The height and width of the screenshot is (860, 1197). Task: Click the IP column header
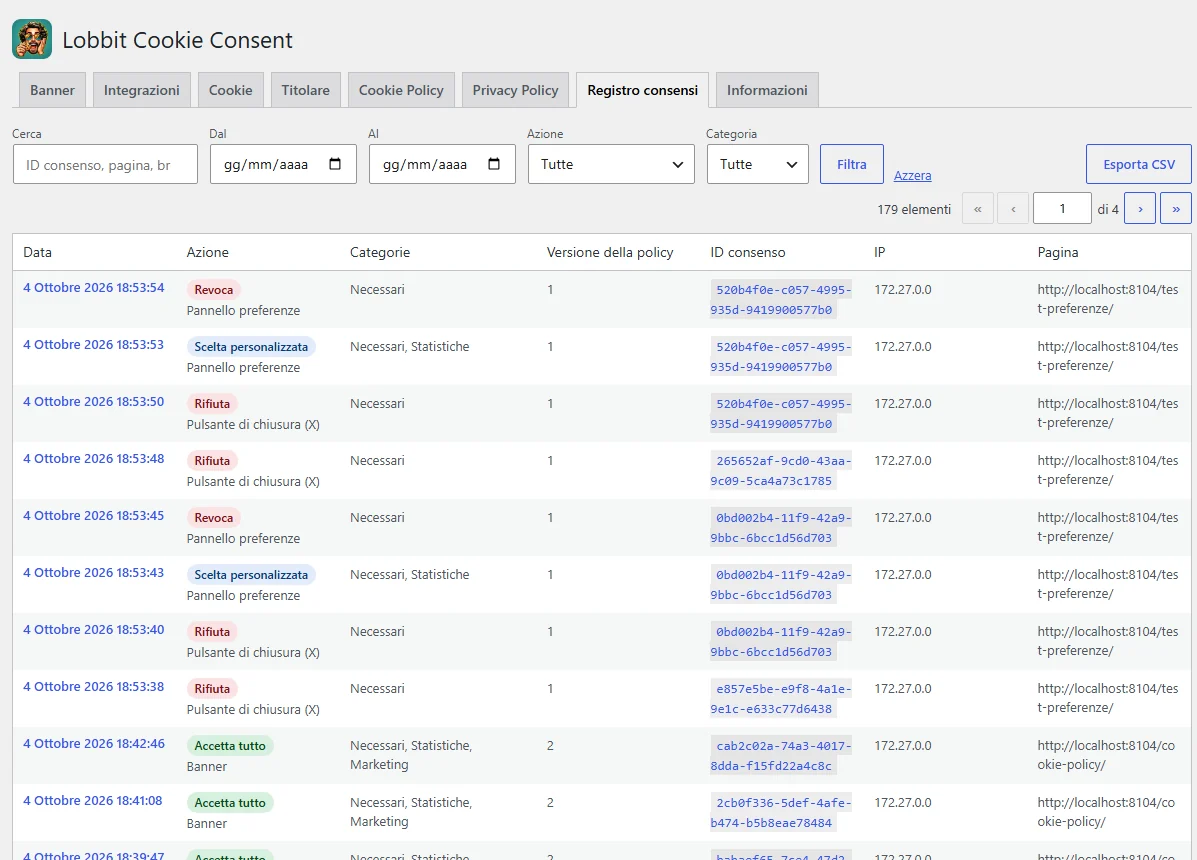[879, 253]
